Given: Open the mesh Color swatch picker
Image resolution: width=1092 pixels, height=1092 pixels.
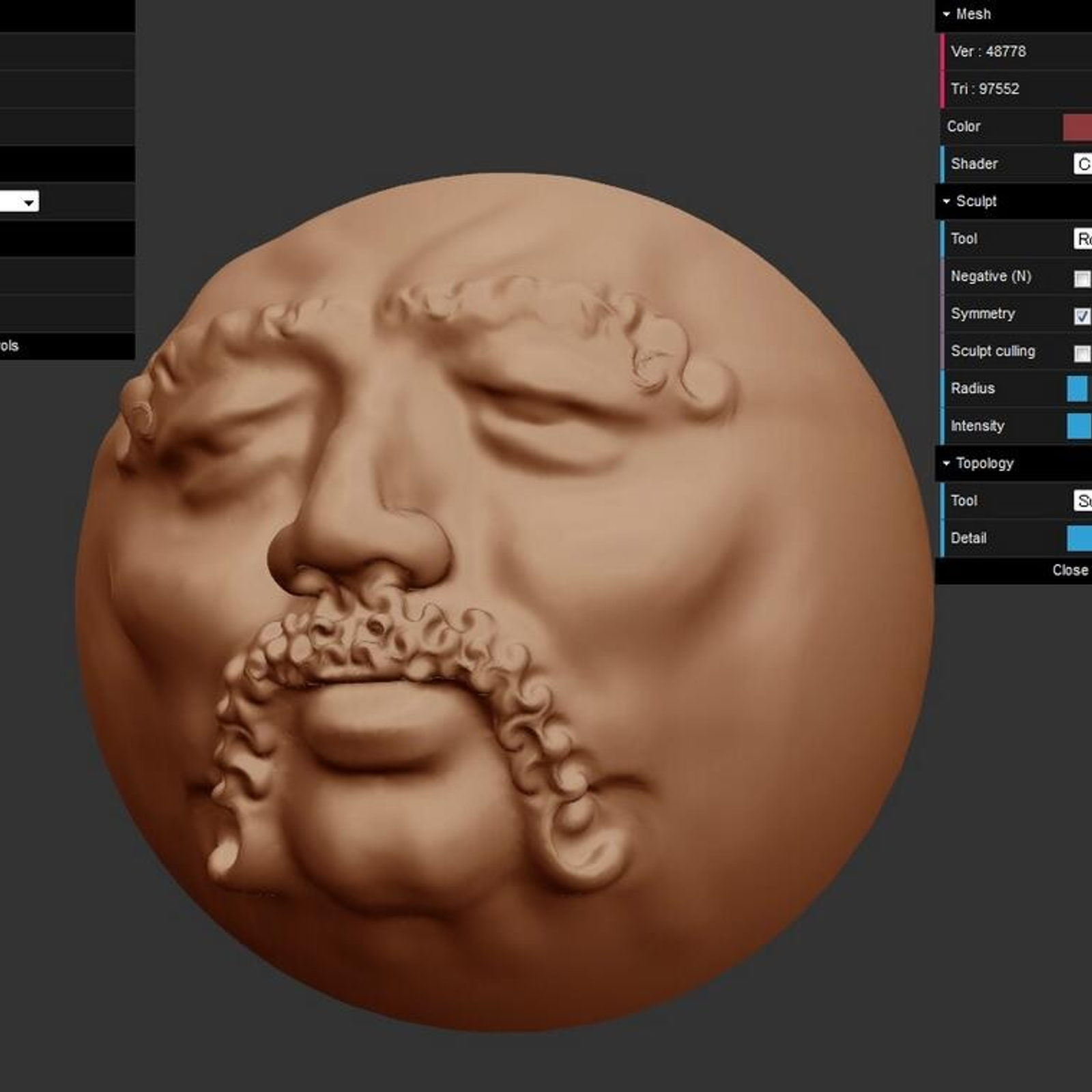Looking at the screenshot, I should coord(1078,127).
